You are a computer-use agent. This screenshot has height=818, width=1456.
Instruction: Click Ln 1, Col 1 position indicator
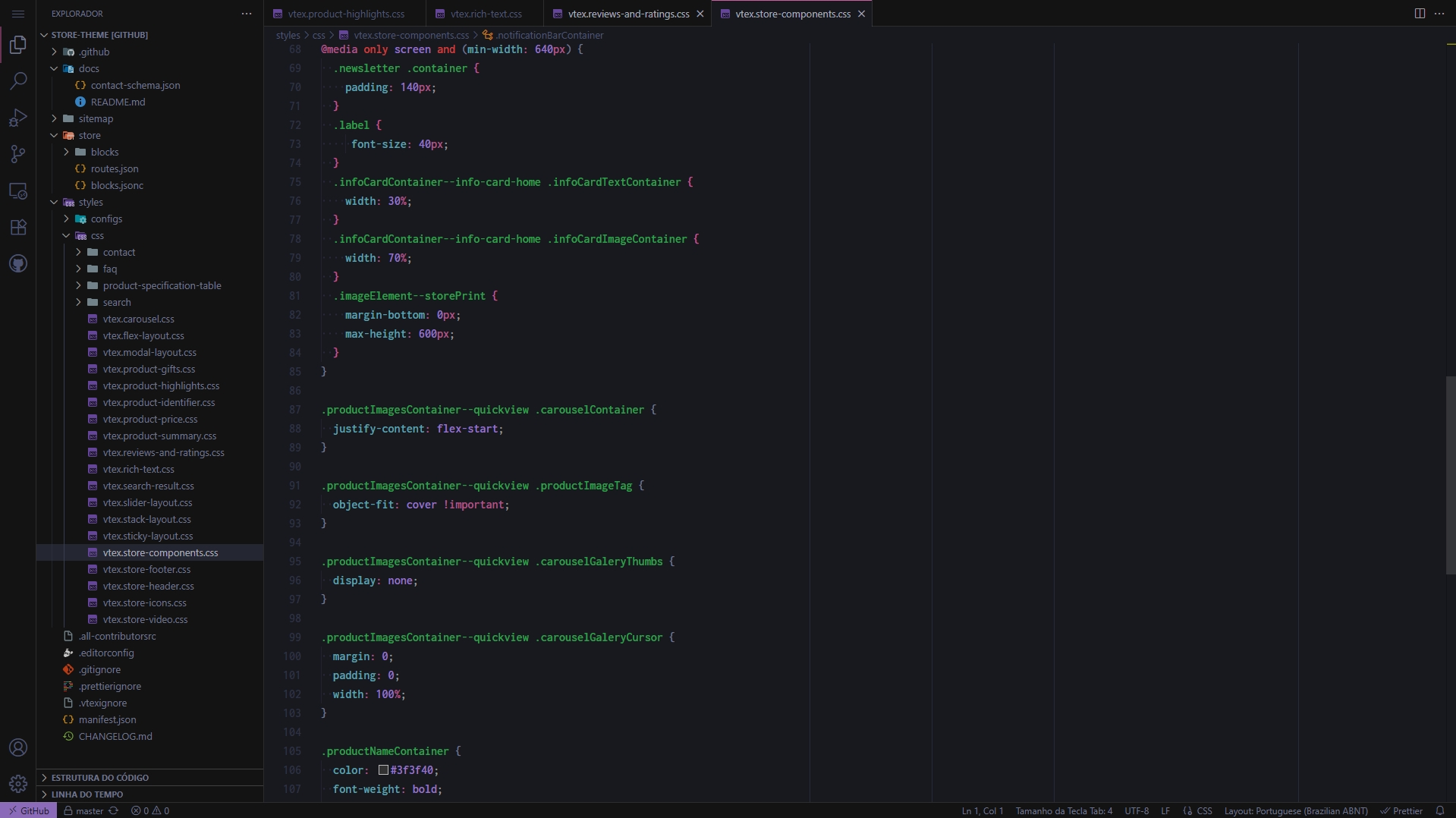[983, 810]
